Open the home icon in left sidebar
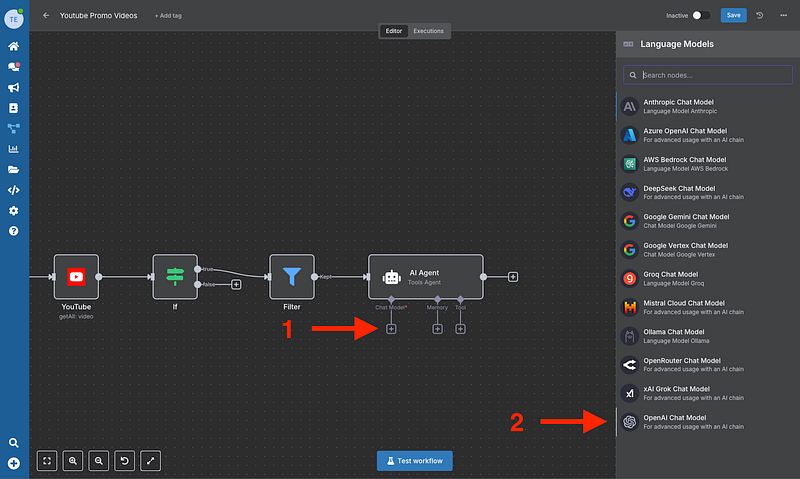Image resolution: width=800 pixels, height=479 pixels. [x=14, y=46]
